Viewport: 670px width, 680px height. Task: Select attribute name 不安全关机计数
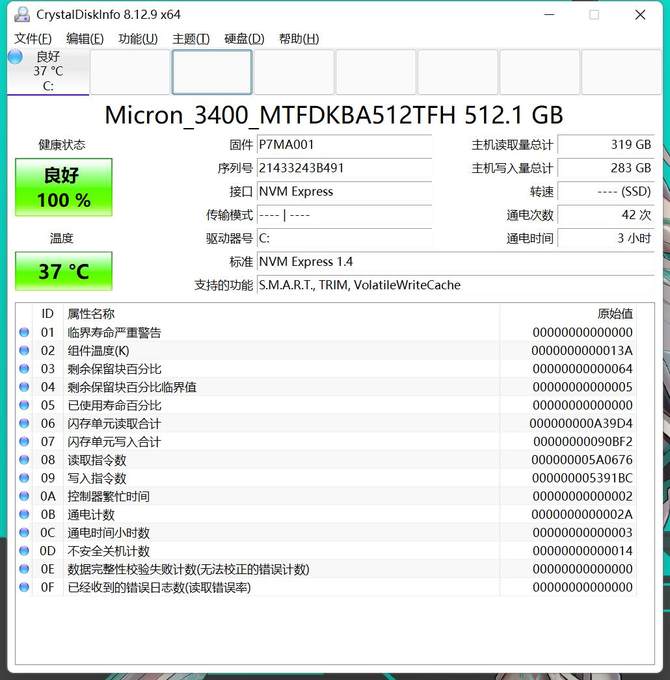point(108,551)
